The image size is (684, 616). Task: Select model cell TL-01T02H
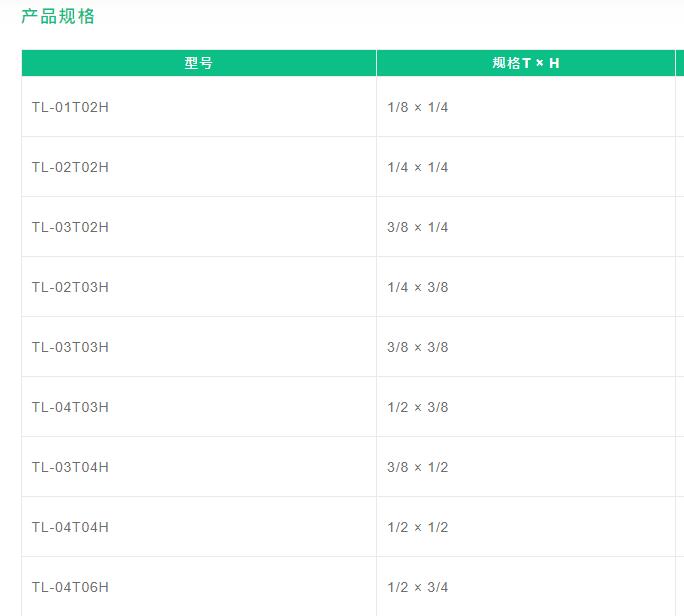coord(199,107)
